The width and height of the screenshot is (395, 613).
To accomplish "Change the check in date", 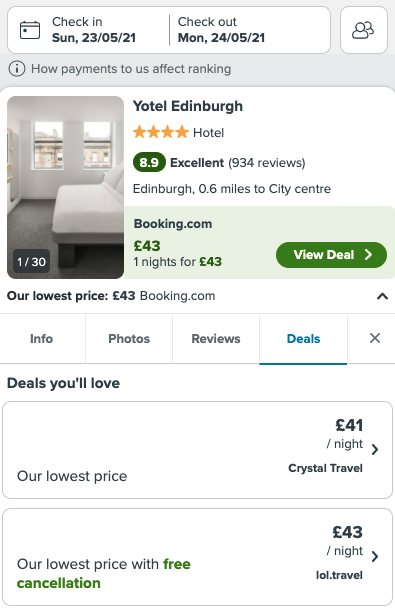I will pyautogui.click(x=94, y=30).
